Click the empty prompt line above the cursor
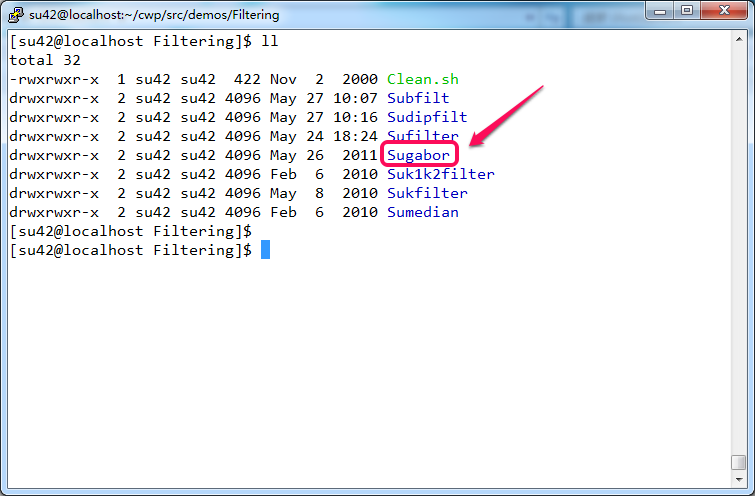This screenshot has width=755, height=496. coord(130,231)
